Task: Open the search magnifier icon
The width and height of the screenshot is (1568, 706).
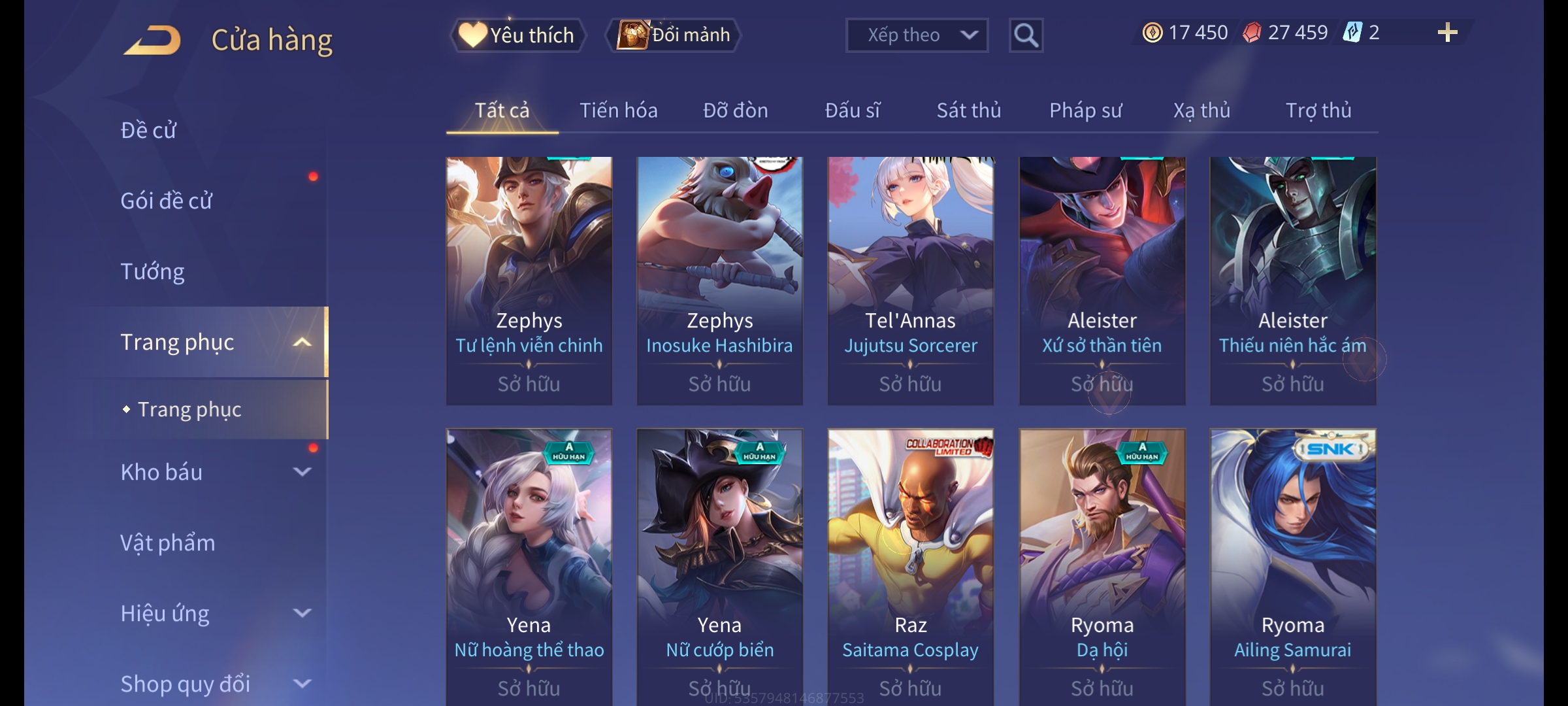Action: click(x=1026, y=35)
